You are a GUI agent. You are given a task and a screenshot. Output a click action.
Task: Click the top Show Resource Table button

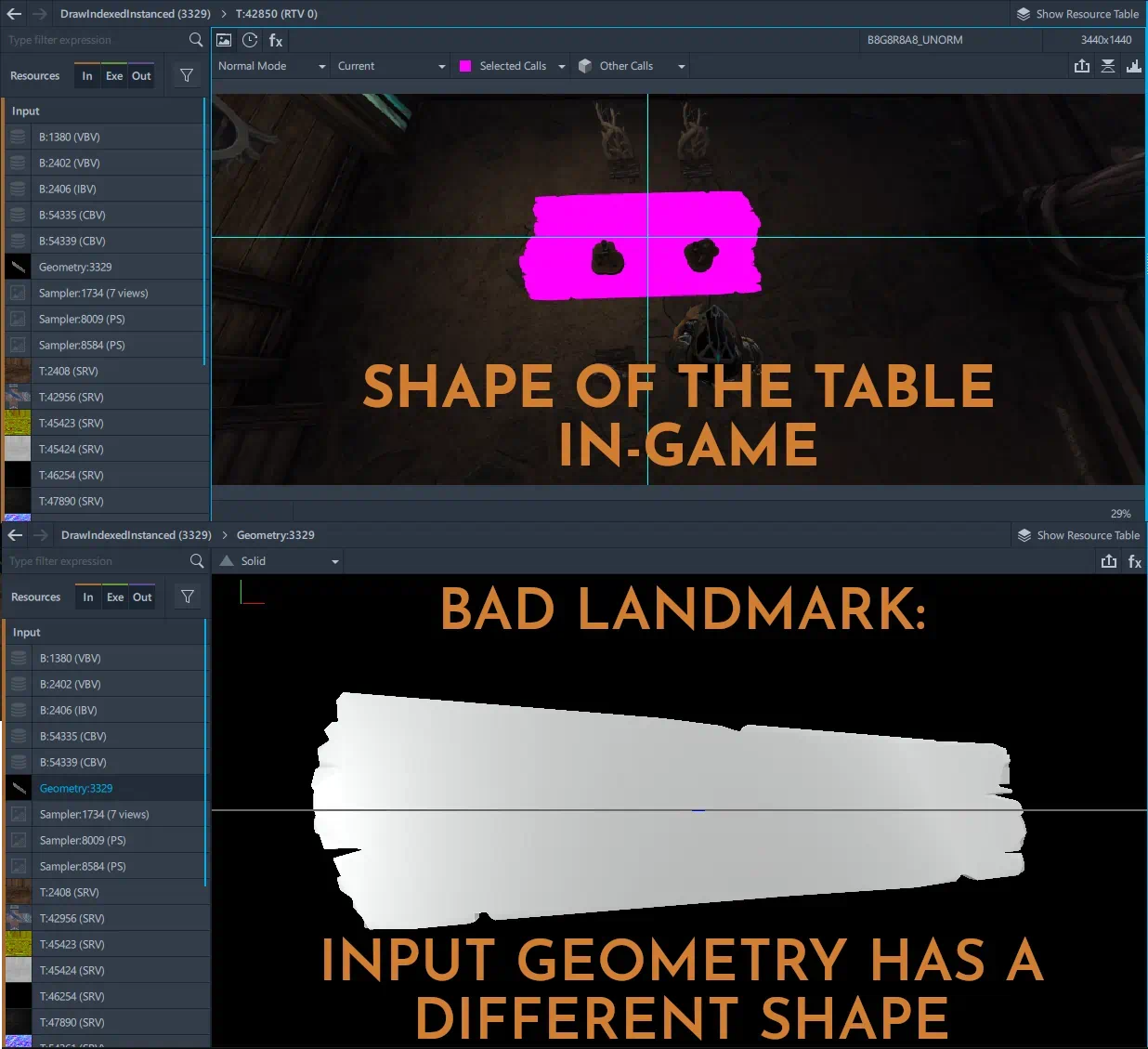tap(1077, 14)
